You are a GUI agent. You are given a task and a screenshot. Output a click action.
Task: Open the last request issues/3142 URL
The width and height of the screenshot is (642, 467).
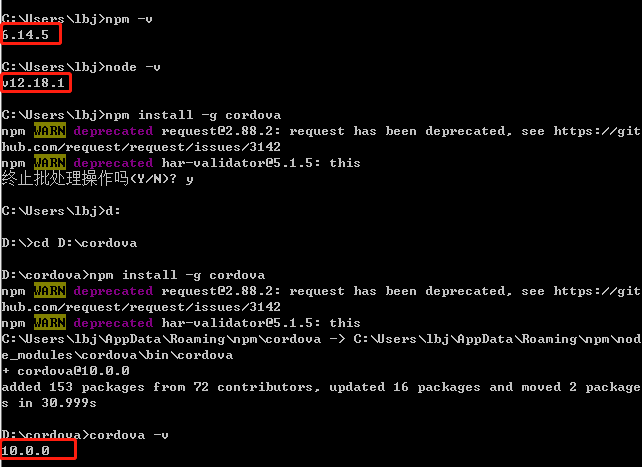[x=140, y=307]
